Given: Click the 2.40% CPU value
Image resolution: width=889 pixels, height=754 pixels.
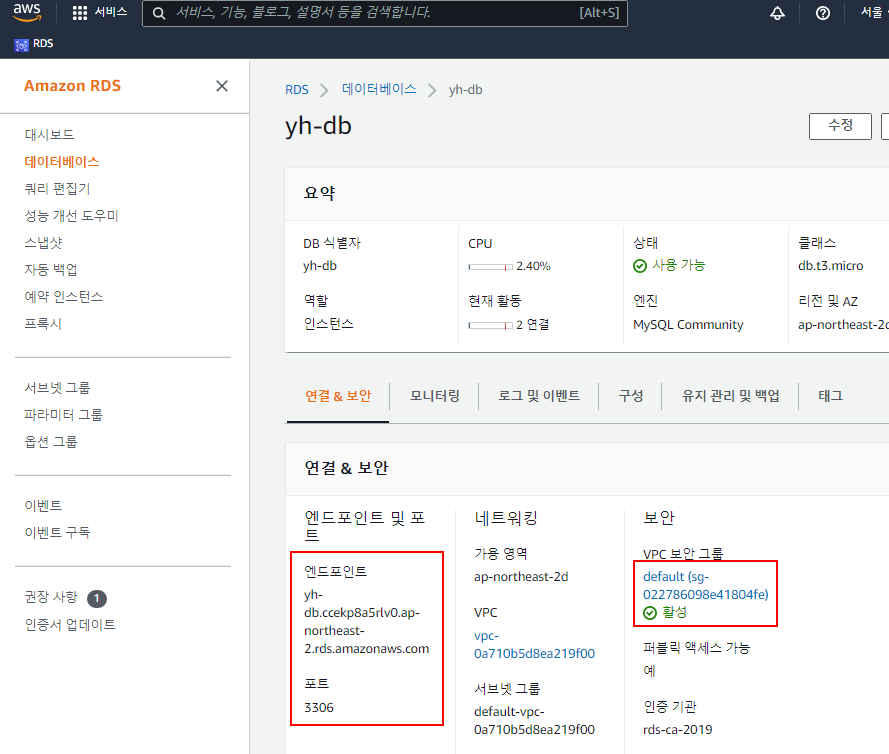Looking at the screenshot, I should [x=533, y=266].
